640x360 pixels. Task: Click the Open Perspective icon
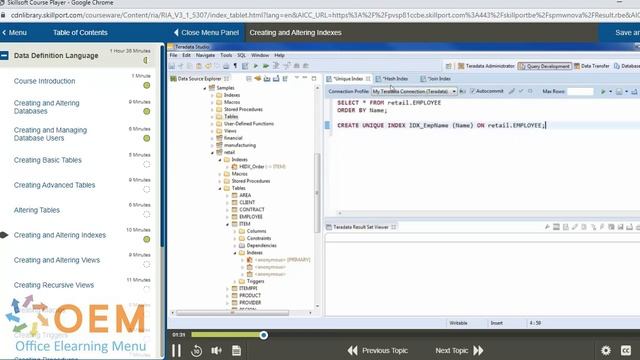pos(449,66)
